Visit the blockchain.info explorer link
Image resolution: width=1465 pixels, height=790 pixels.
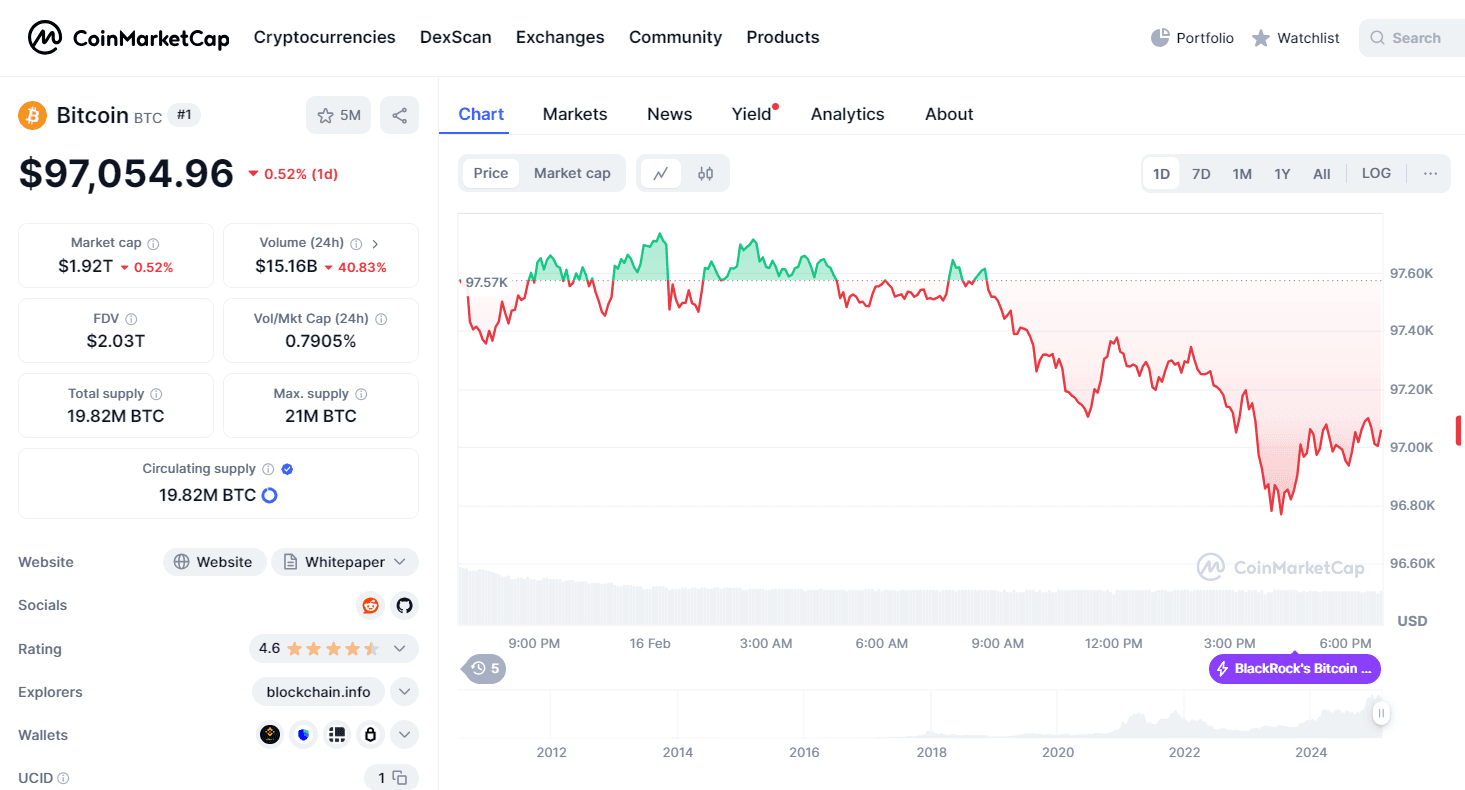[x=318, y=691]
